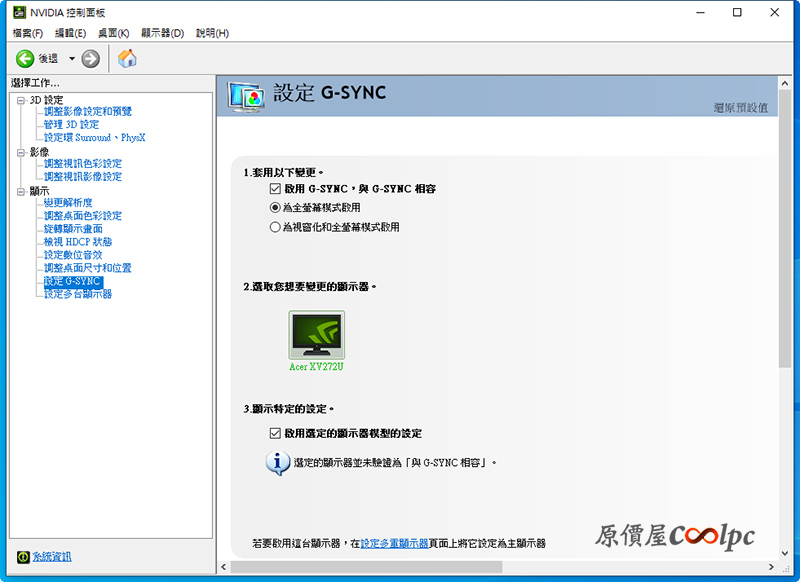Image resolution: width=800 pixels, height=582 pixels.
Task: Collapse the 影像 tree node
Action: tap(21, 153)
